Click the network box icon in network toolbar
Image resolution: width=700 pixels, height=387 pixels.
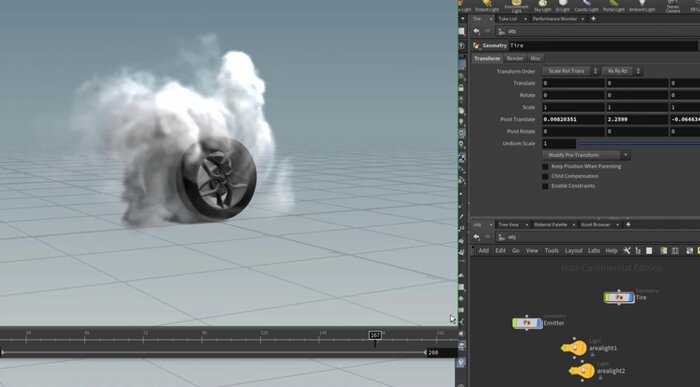coord(675,251)
